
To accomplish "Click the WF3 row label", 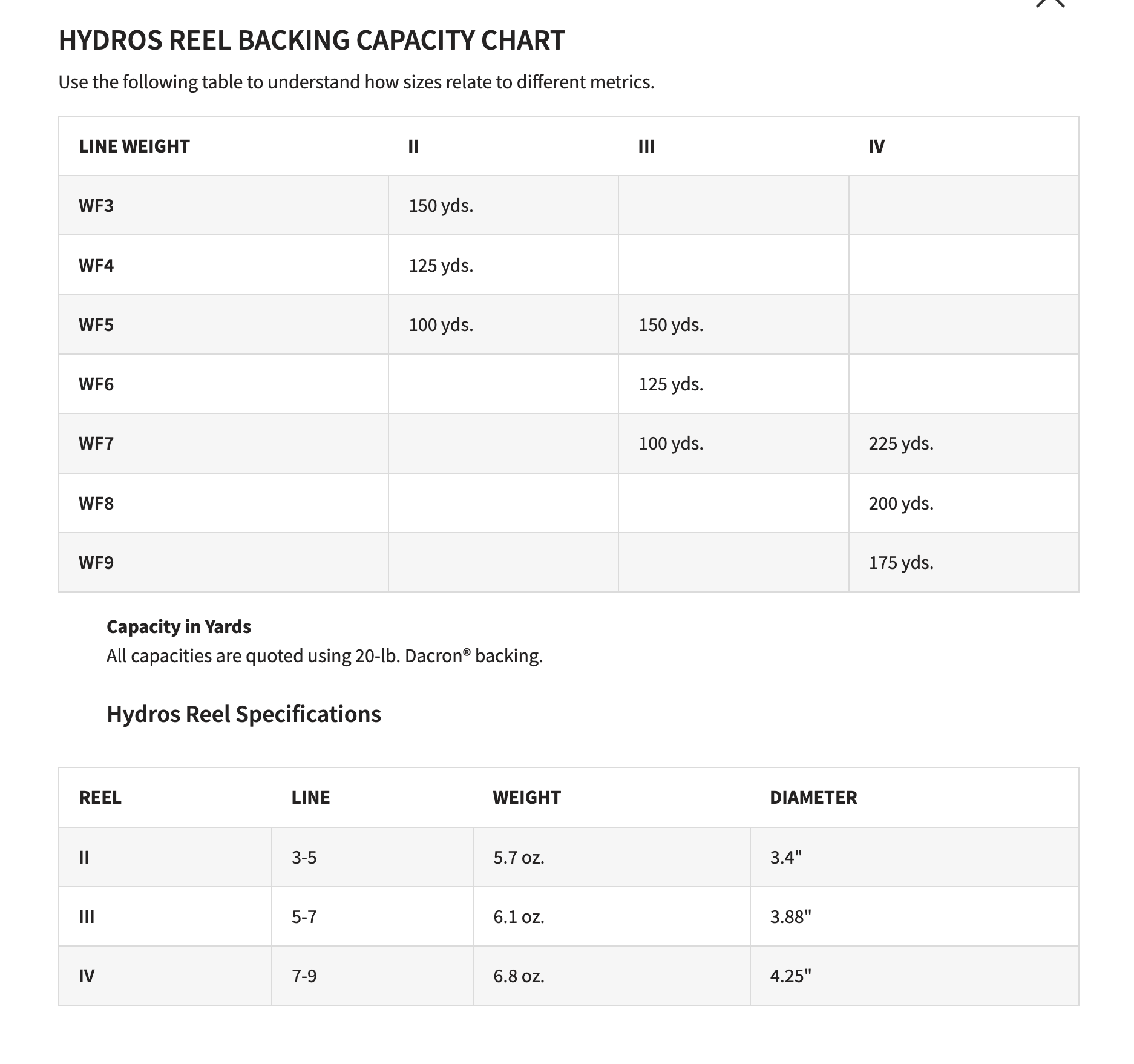I will pos(96,206).
